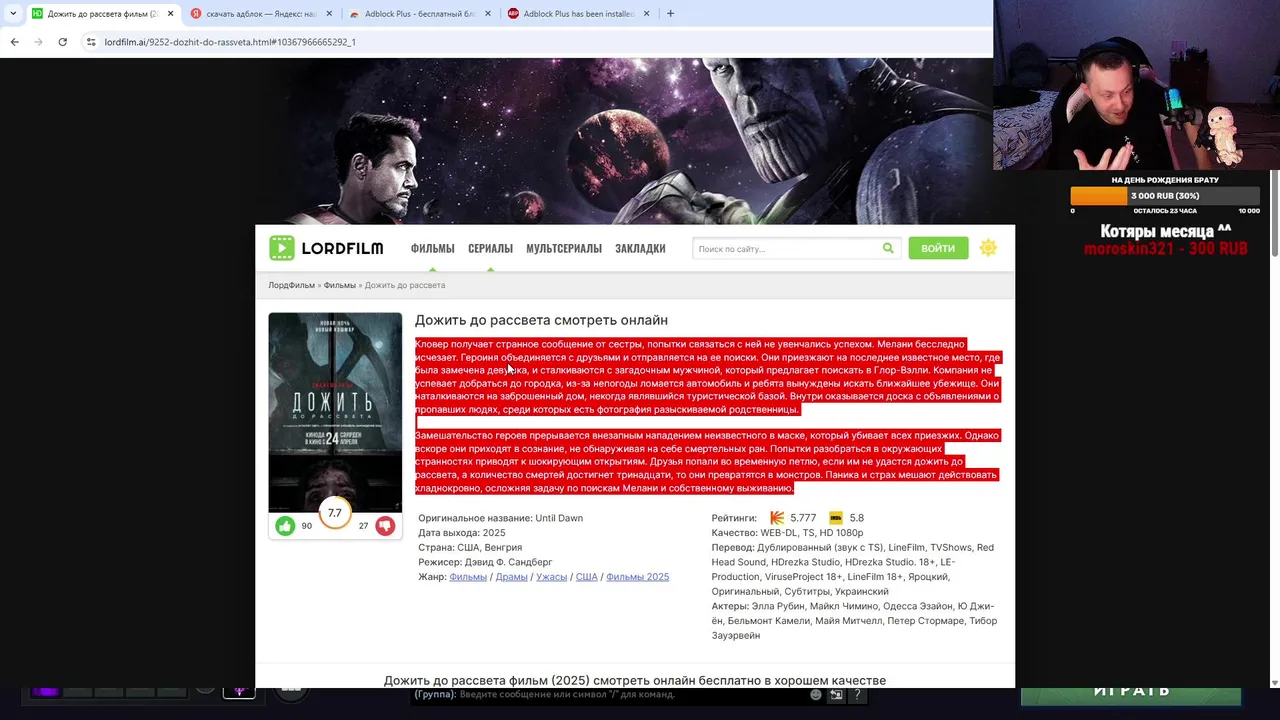Screen dimensions: 1280x720
Task: Open the Драмы genre link
Action: click(x=511, y=577)
